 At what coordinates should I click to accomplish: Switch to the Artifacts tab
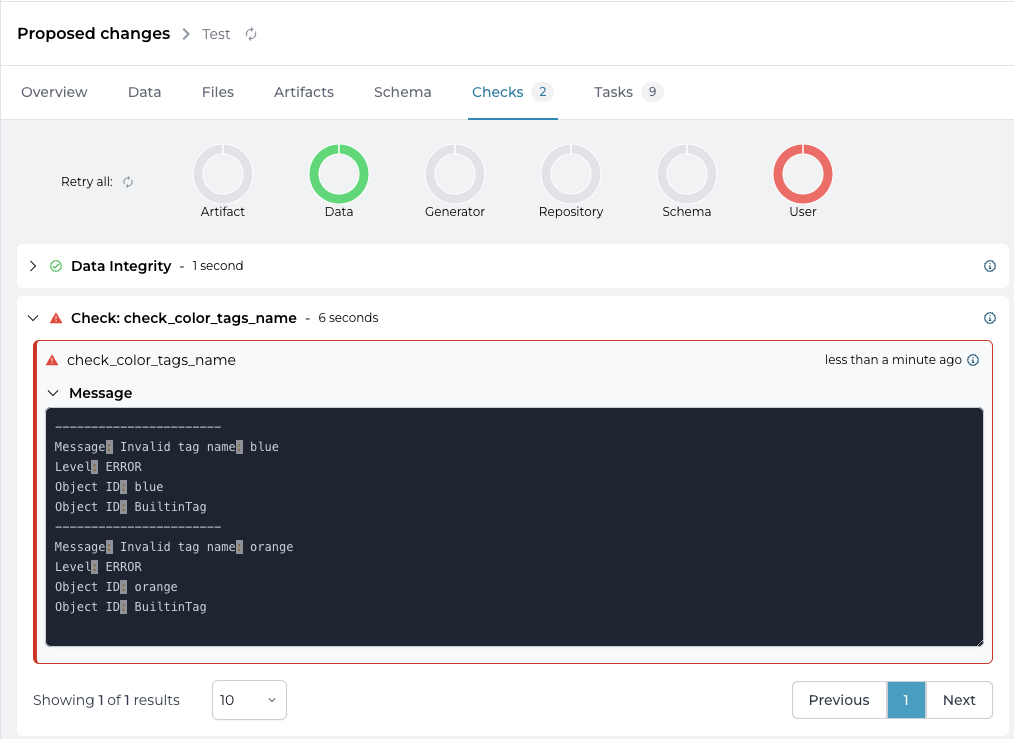(304, 92)
